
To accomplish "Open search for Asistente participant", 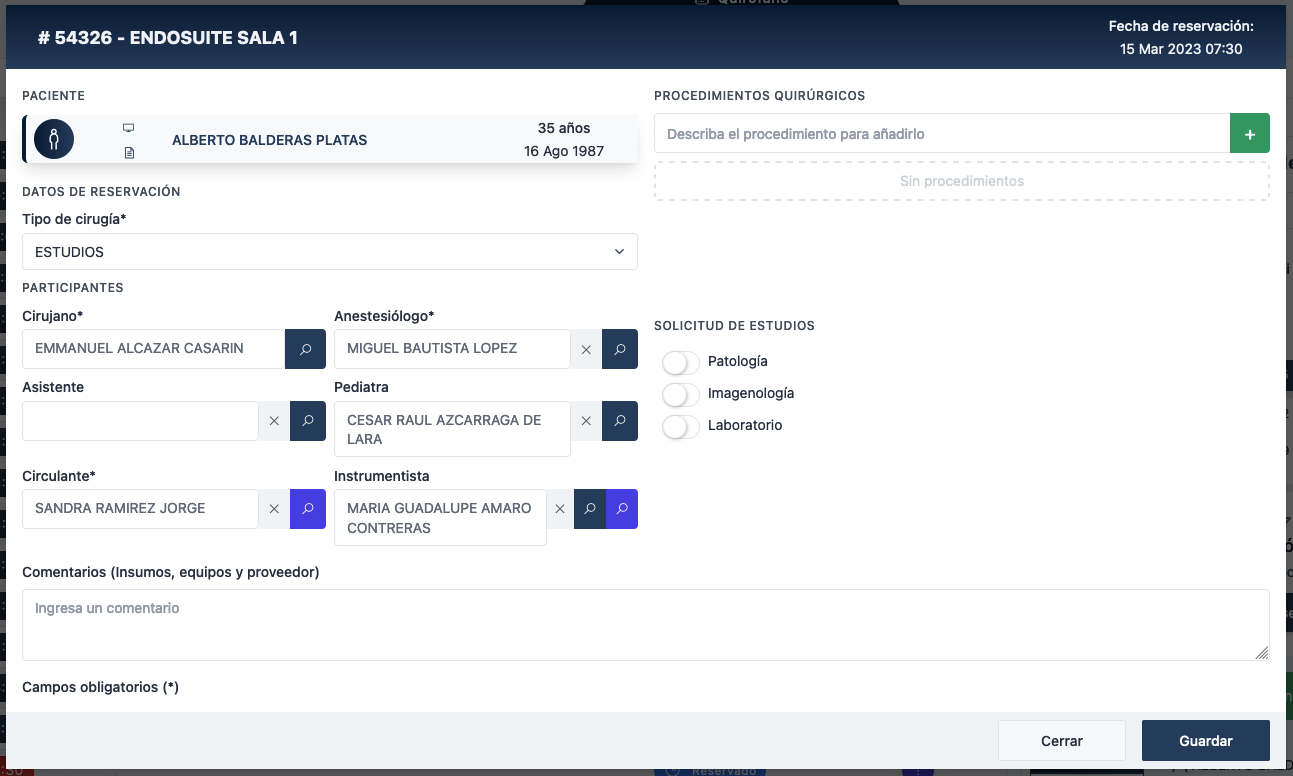I will [308, 421].
